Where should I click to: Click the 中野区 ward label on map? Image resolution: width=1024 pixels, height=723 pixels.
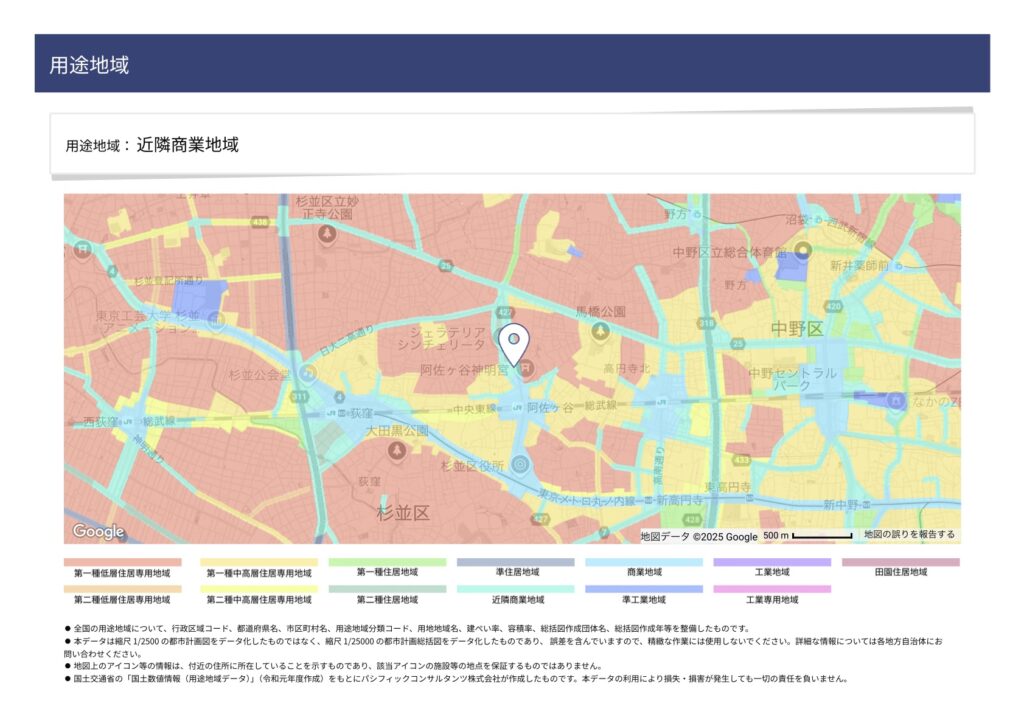(797, 329)
